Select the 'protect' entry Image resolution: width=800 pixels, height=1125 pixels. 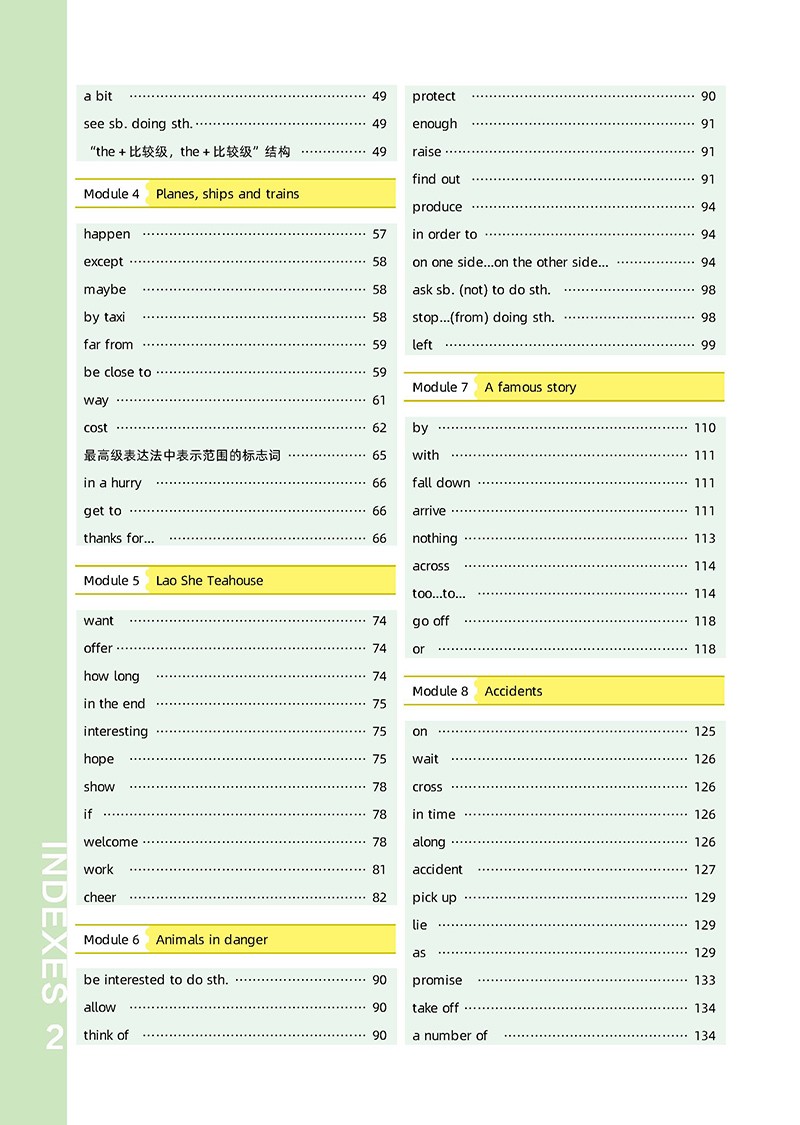pyautogui.click(x=434, y=96)
